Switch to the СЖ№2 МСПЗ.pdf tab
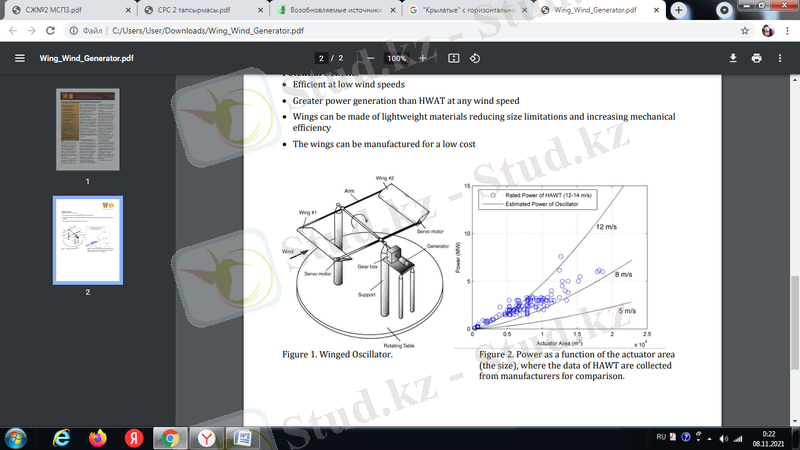The height and width of the screenshot is (450, 800). pos(60,9)
